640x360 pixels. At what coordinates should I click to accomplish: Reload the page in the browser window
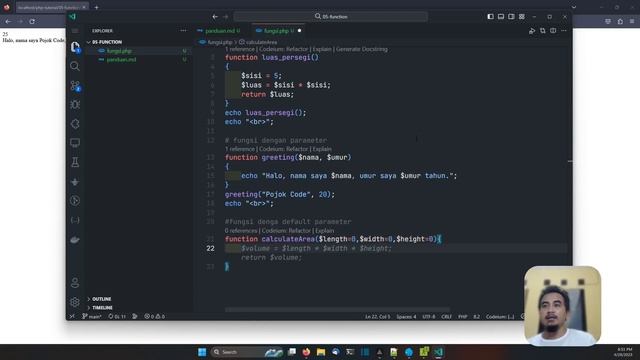click(32, 21)
